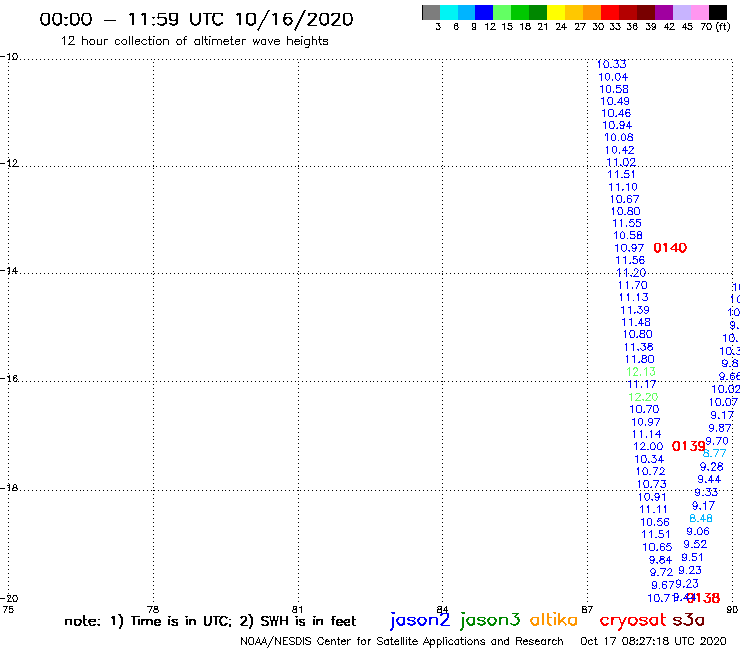
Task: Click the wave height value 11.02
Action: point(621,162)
